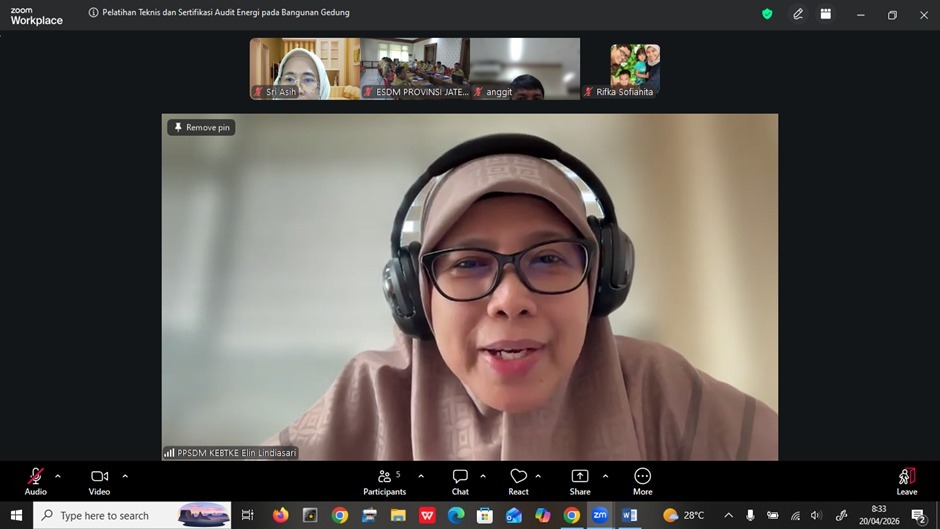Click the pen annotation icon in title bar
940x529 pixels.
pyautogui.click(x=797, y=14)
